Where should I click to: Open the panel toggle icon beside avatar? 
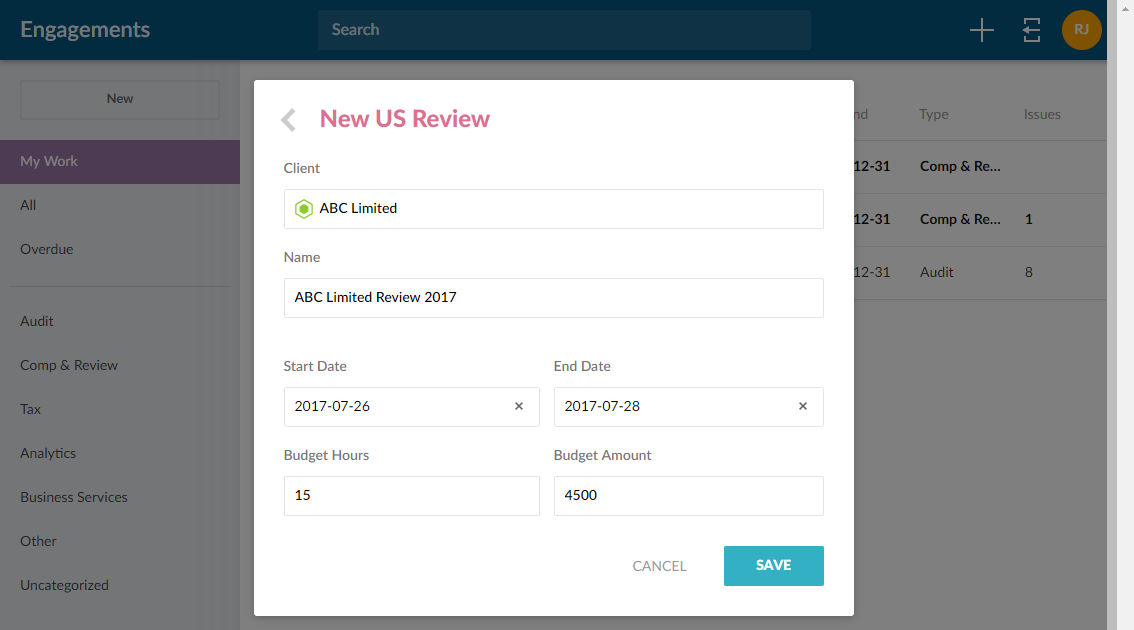pyautogui.click(x=1032, y=30)
